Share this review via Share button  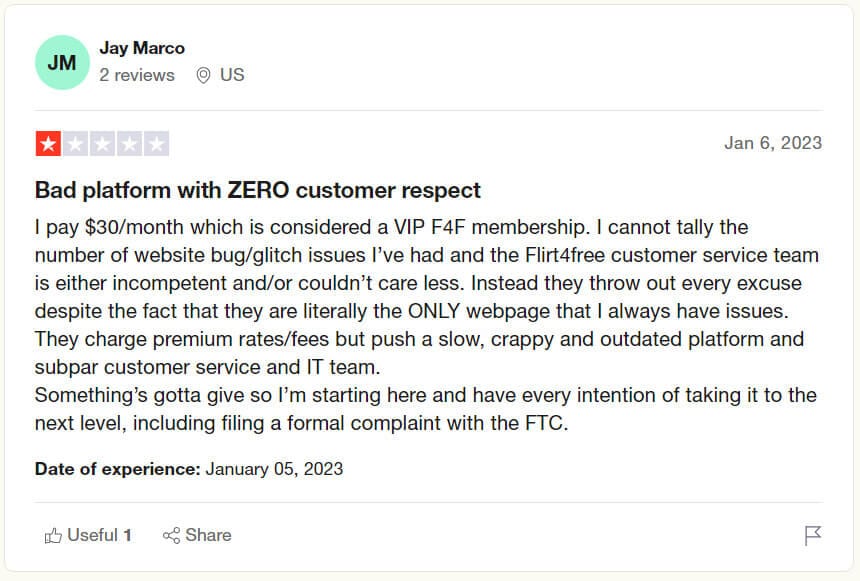[x=197, y=535]
